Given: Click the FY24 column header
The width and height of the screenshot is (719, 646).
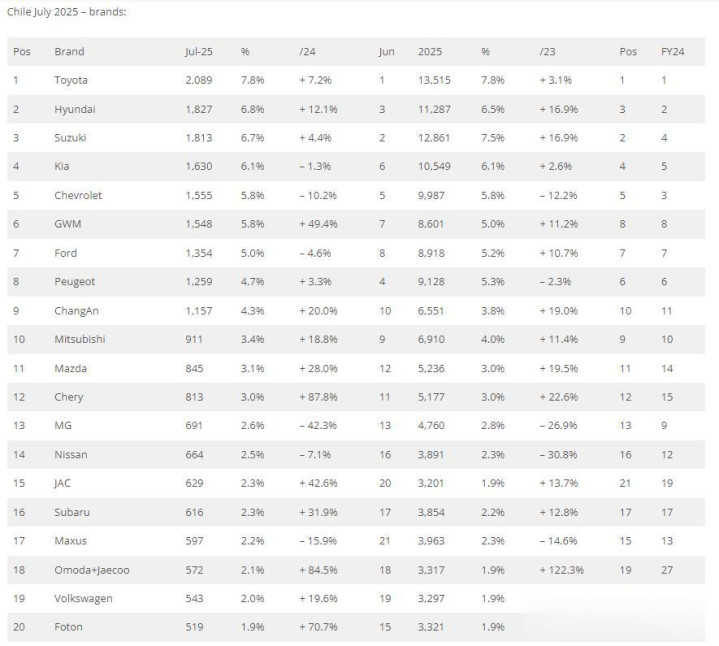Looking at the screenshot, I should pos(672,51).
